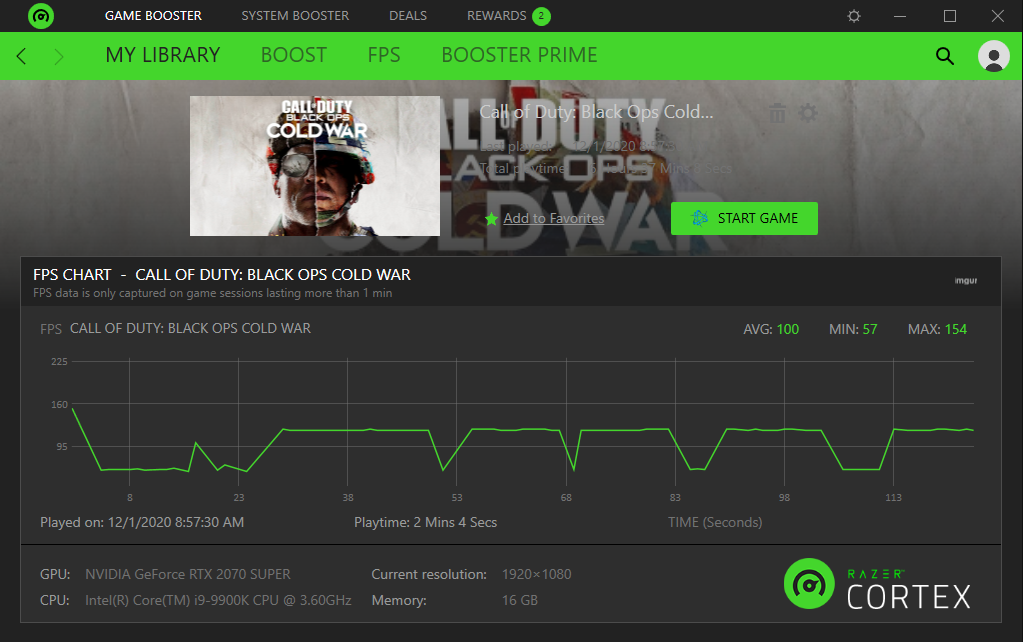Select the My Library sub-tab

pos(163,55)
